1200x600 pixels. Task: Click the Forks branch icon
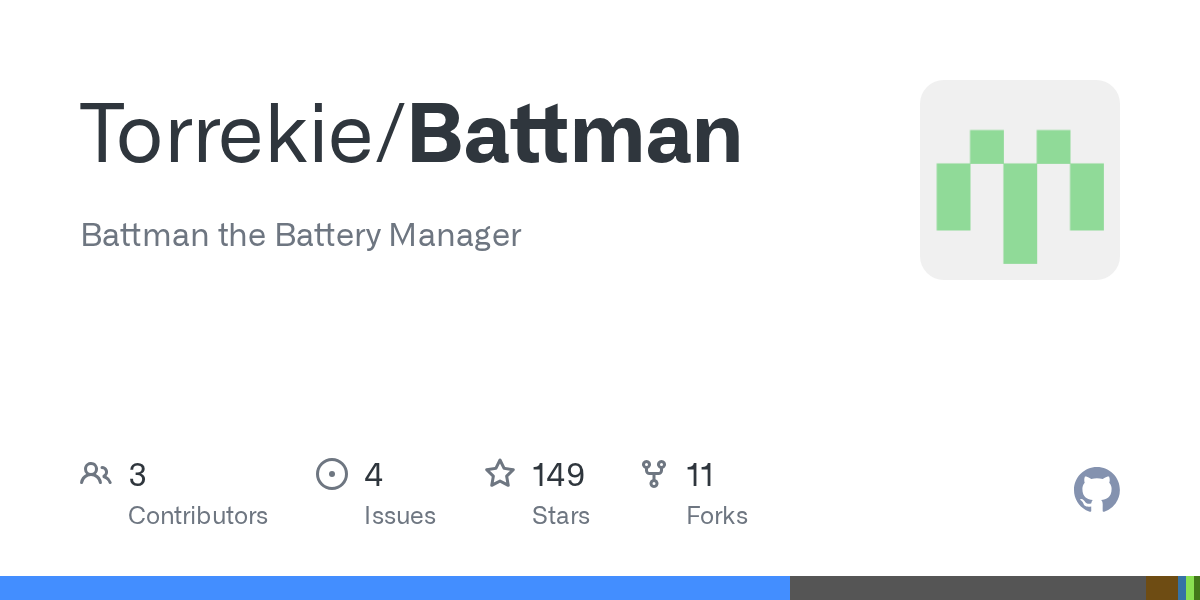(x=654, y=474)
